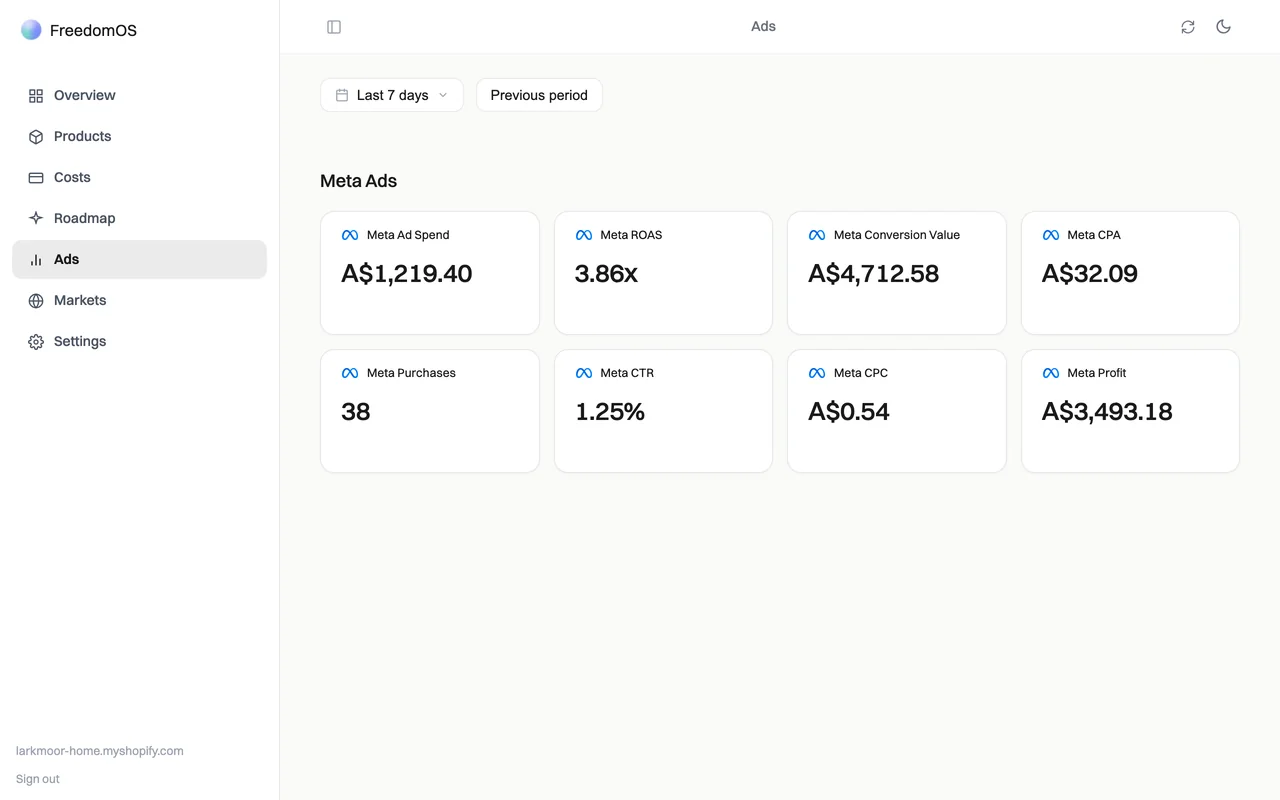Click Meta logo on CPC card

pyautogui.click(x=817, y=373)
